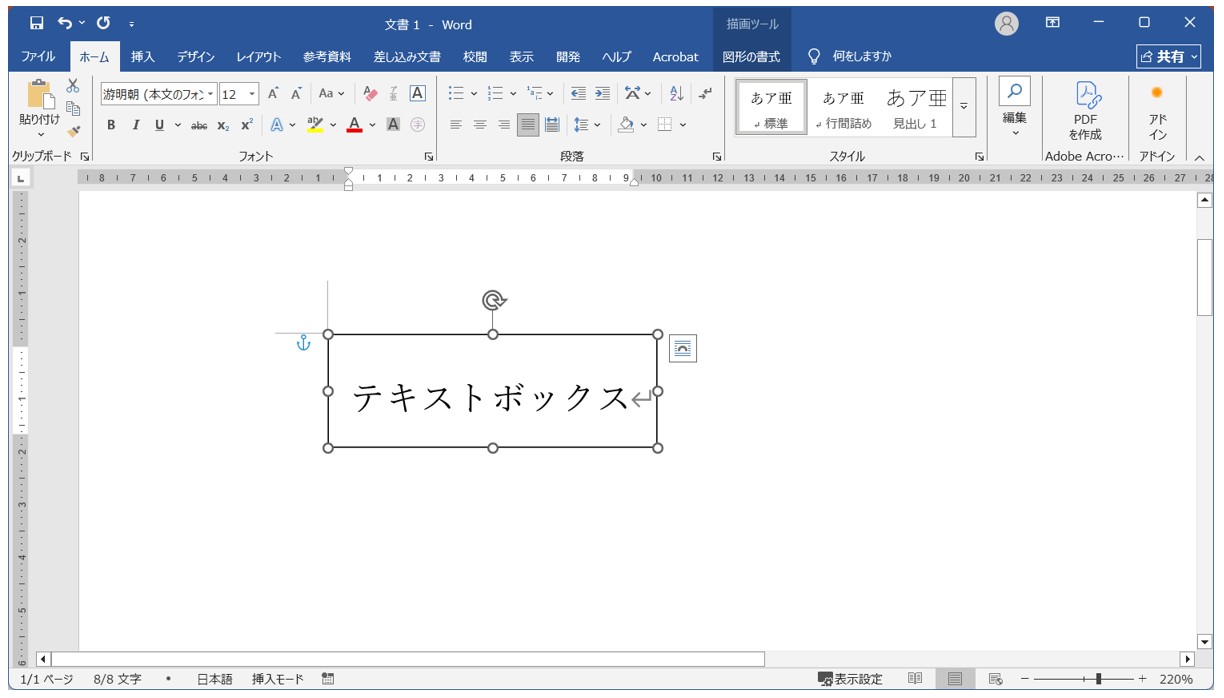Image resolution: width=1224 pixels, height=698 pixels.
Task: Apply distributed alignment
Action: pos(552,125)
